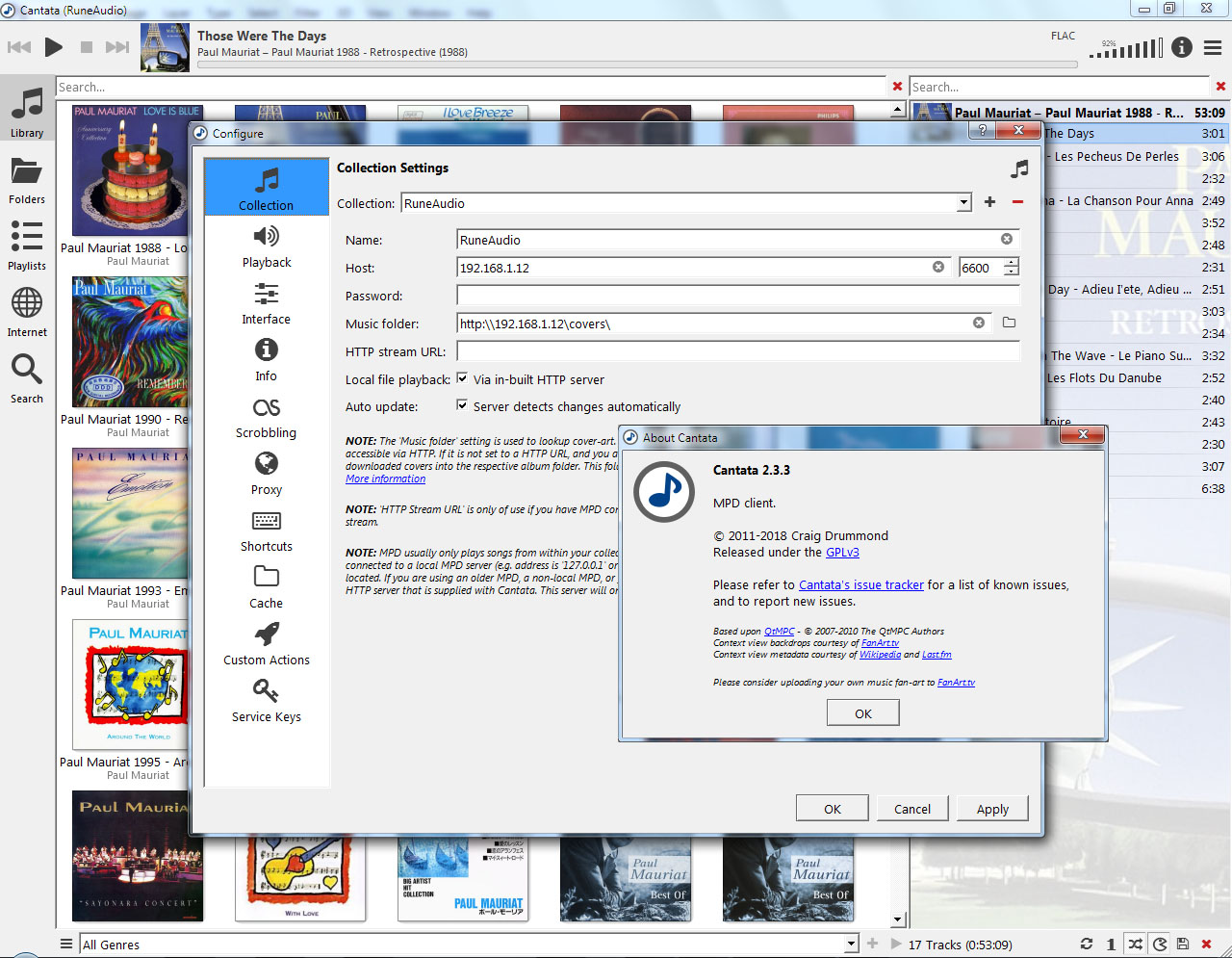Select Interface in Configure sidebar
Viewport: 1232px width, 958px height.
click(267, 304)
